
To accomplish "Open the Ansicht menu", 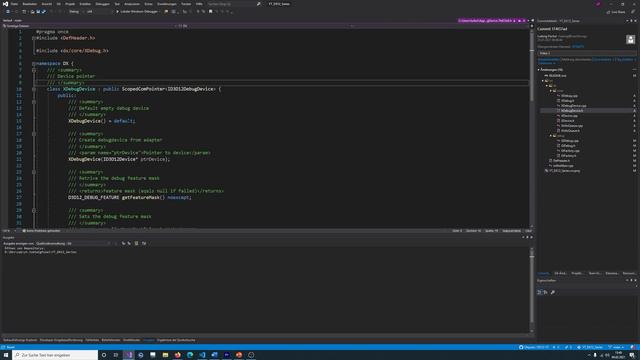I will pyautogui.click(x=47, y=4).
